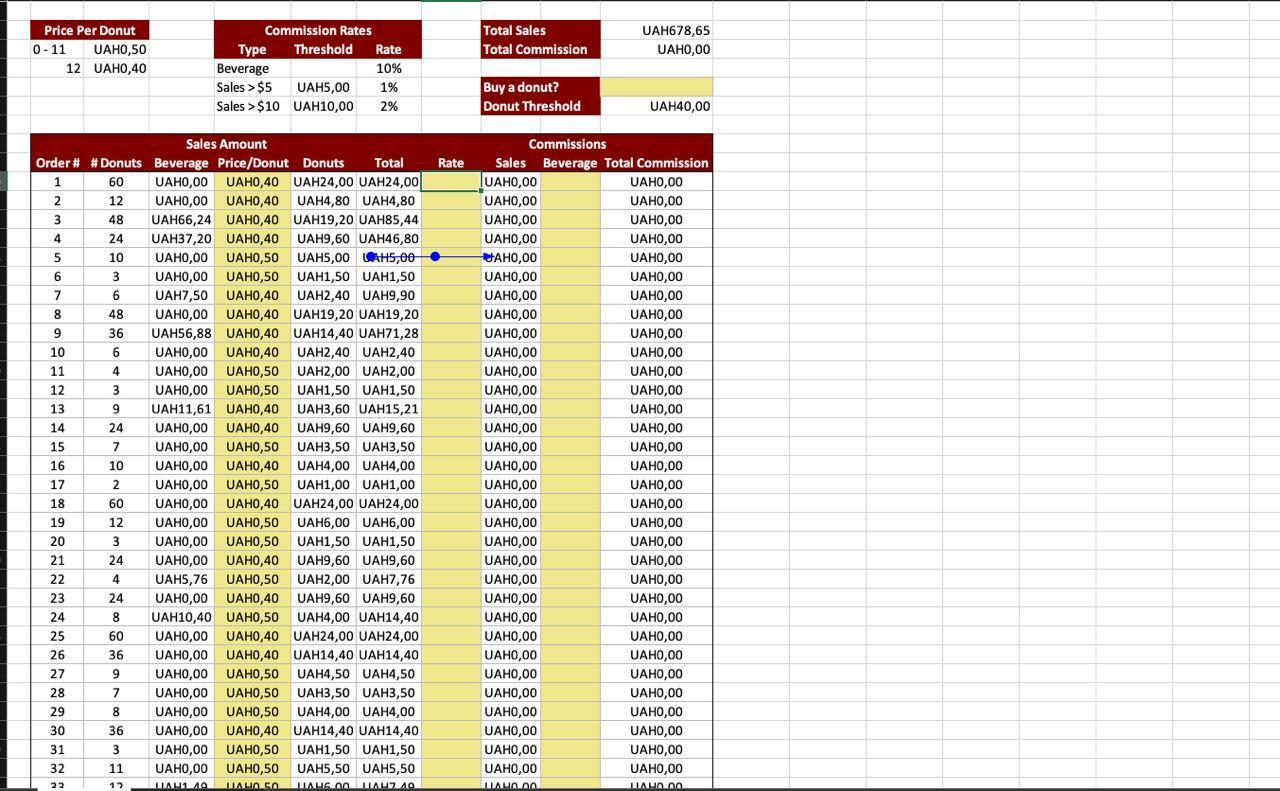Select the Beverage commission rate 10% cell
1280x791 pixels.
[x=388, y=69]
